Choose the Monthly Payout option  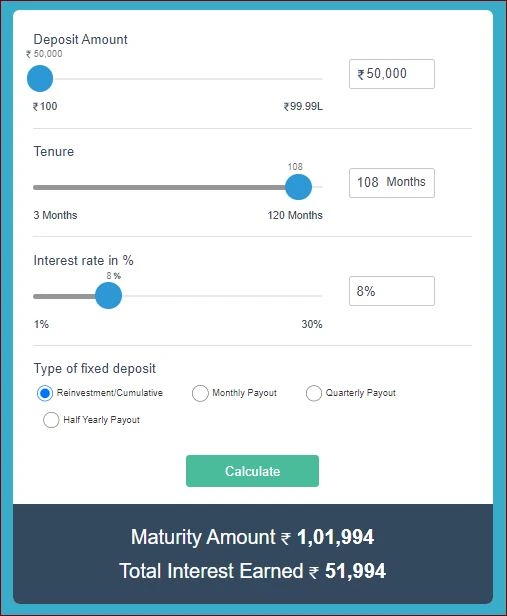[200, 393]
